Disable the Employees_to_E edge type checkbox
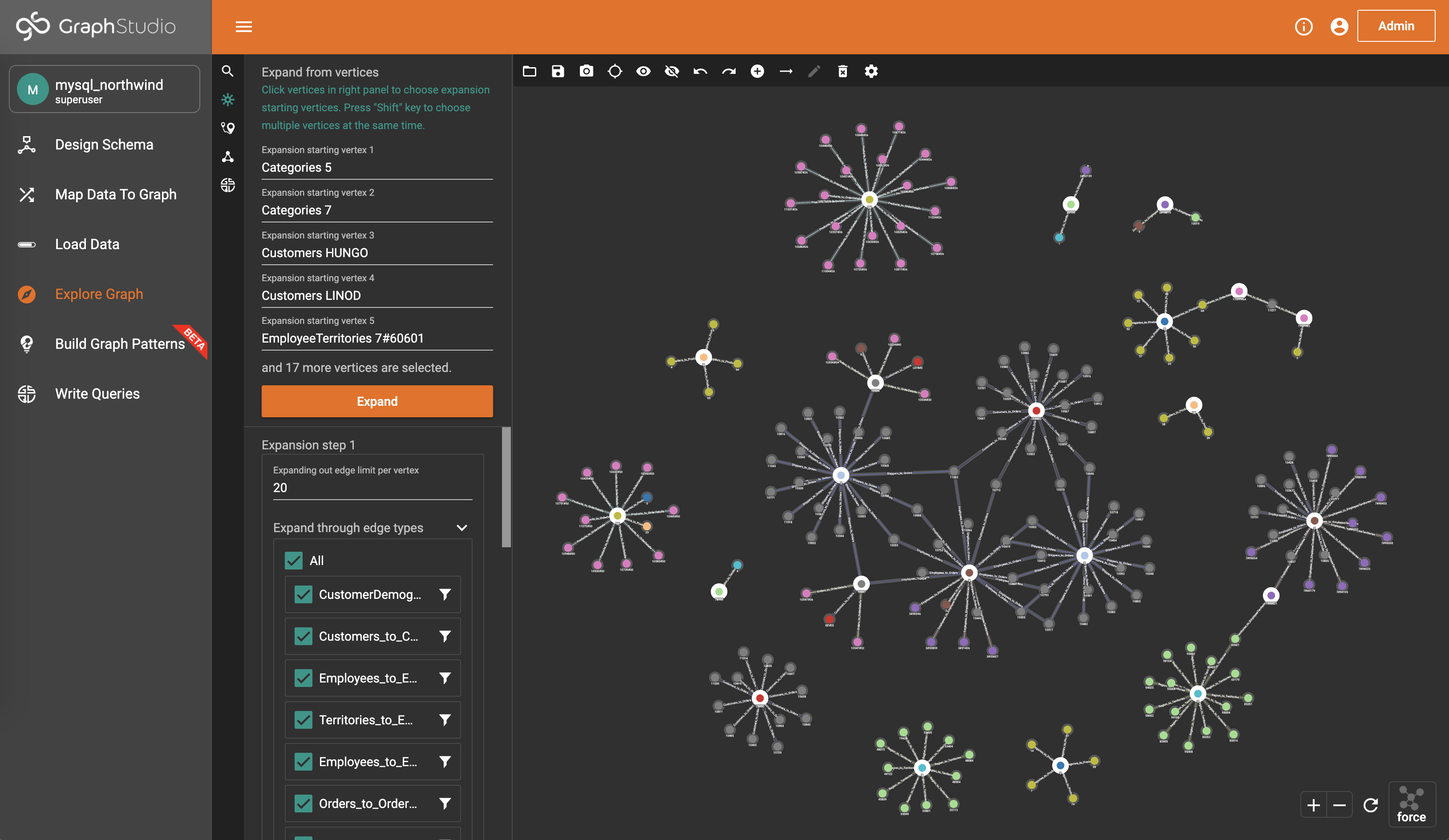Viewport: 1449px width, 840px height. click(303, 677)
